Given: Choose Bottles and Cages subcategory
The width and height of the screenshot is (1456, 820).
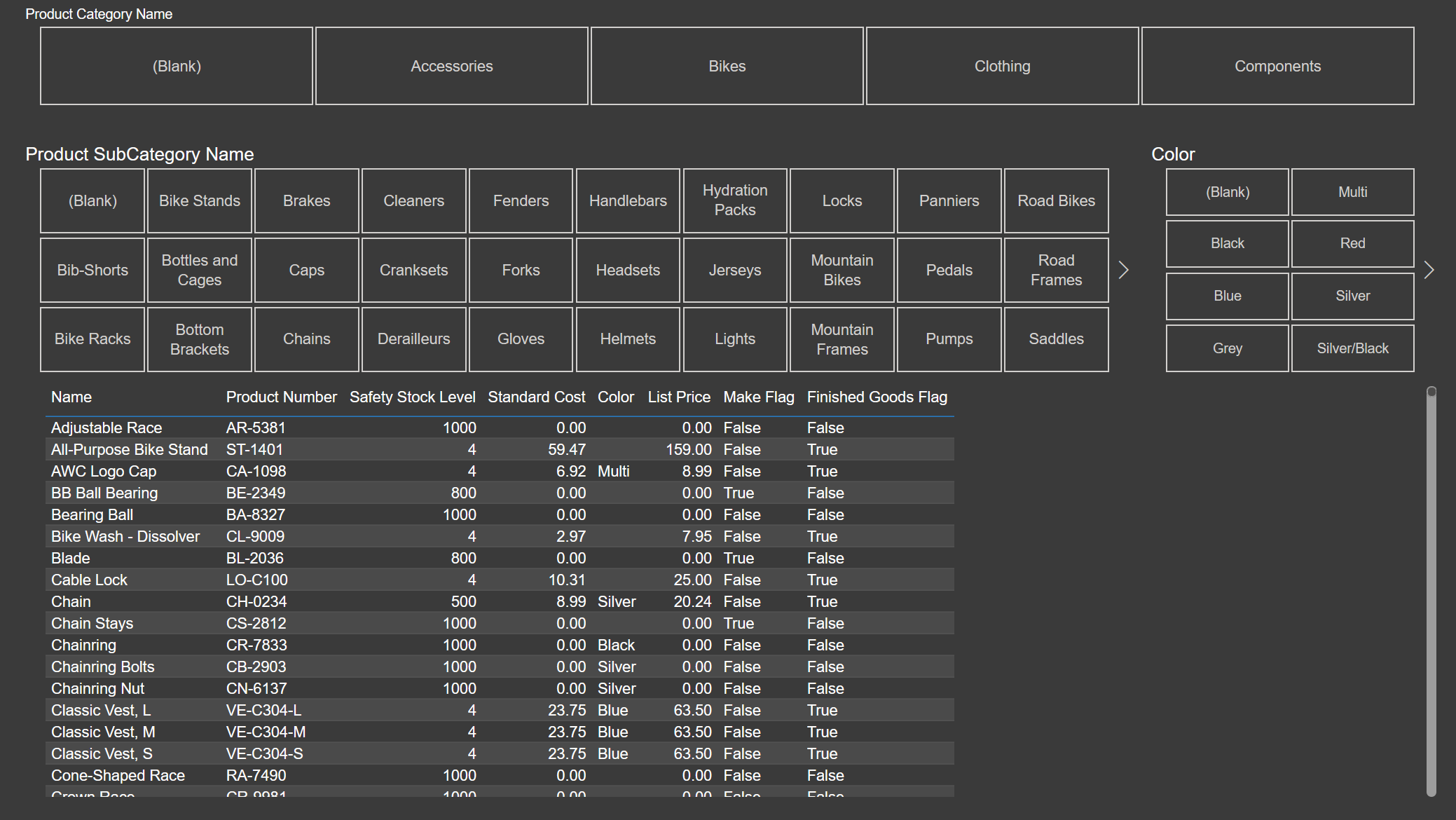Looking at the screenshot, I should (200, 270).
